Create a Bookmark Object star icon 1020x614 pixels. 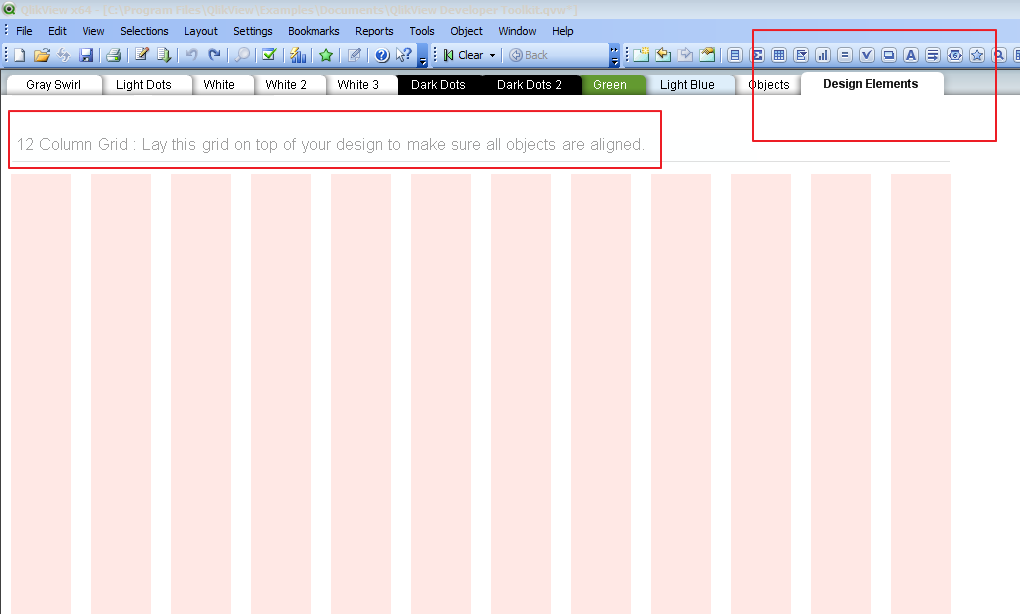click(x=976, y=55)
